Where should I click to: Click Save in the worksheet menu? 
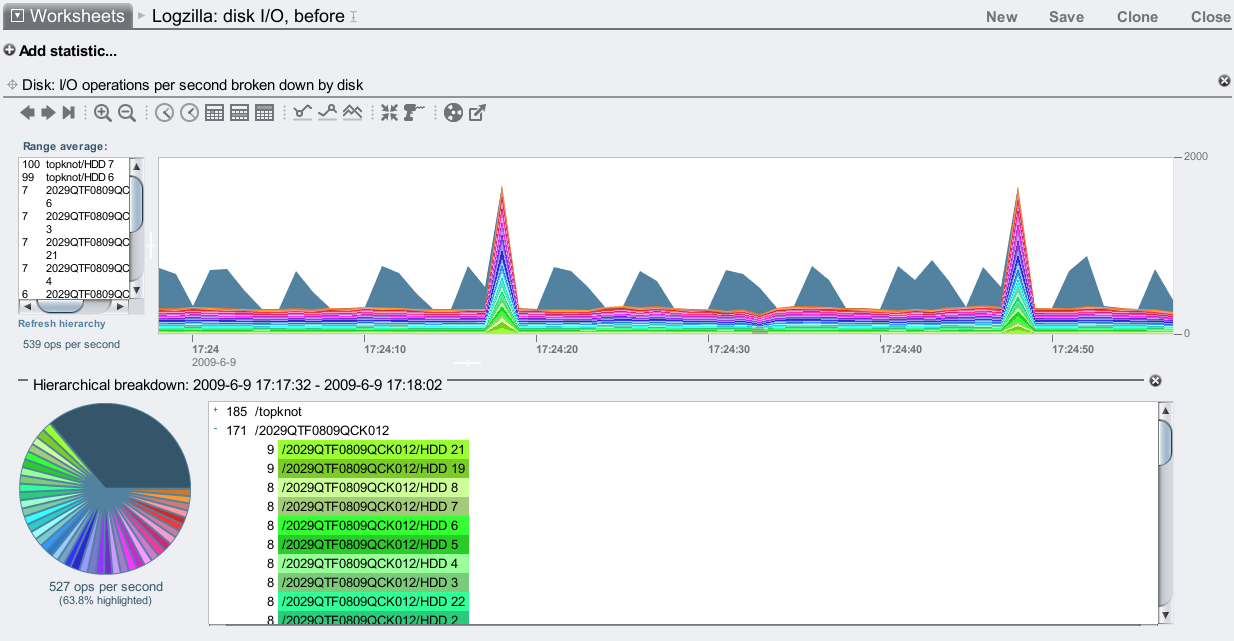tap(1066, 17)
